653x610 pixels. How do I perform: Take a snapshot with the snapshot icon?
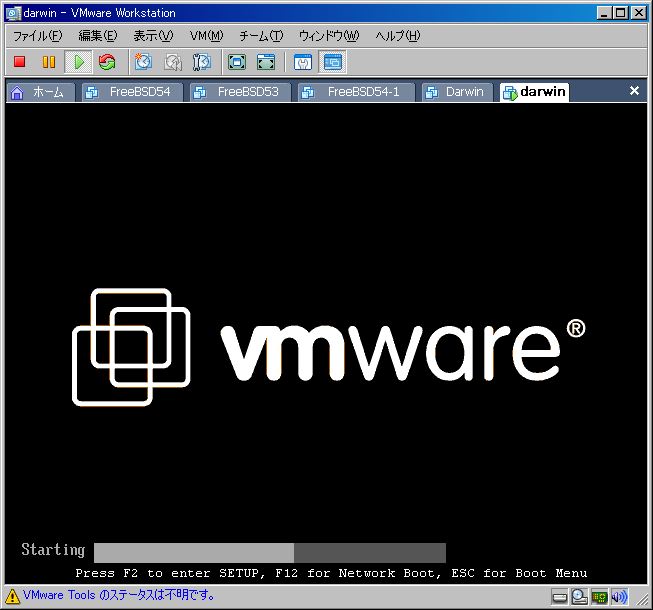[143, 62]
